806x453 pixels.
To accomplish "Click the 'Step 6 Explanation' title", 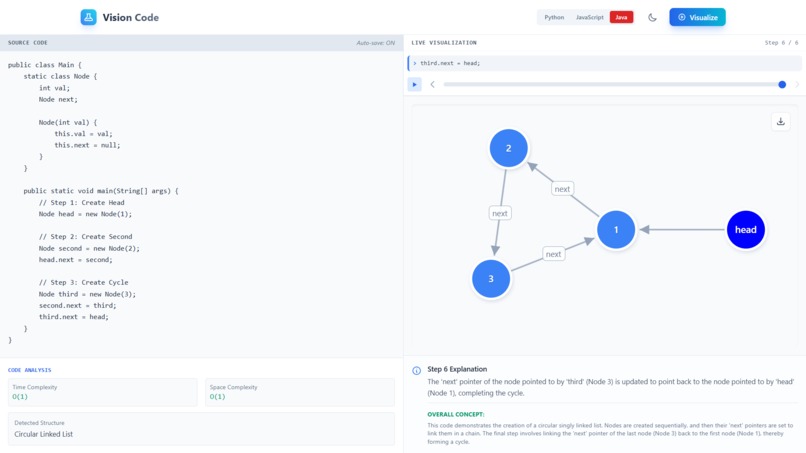I will click(457, 369).
